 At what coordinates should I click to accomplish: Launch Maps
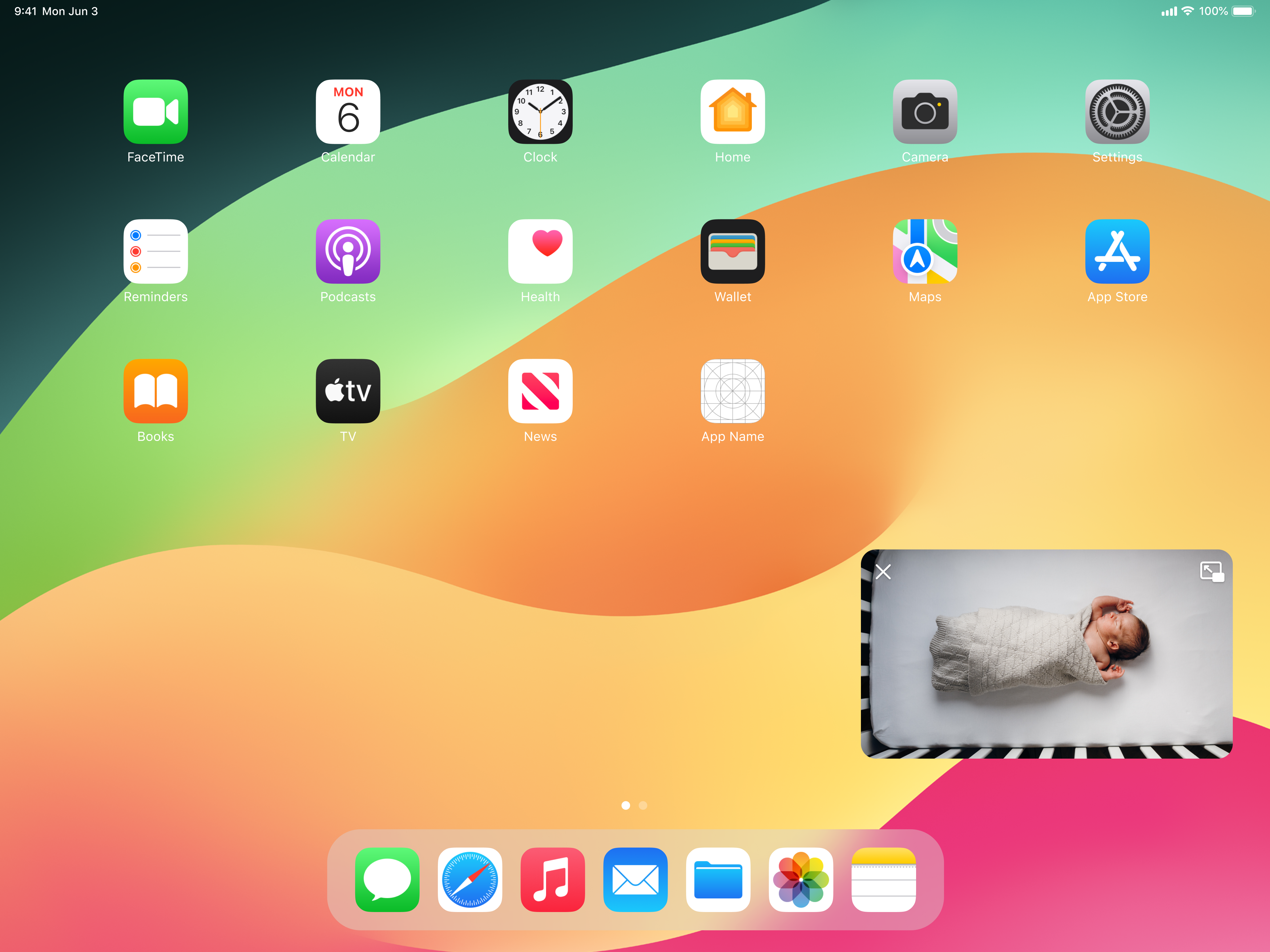coord(925,252)
